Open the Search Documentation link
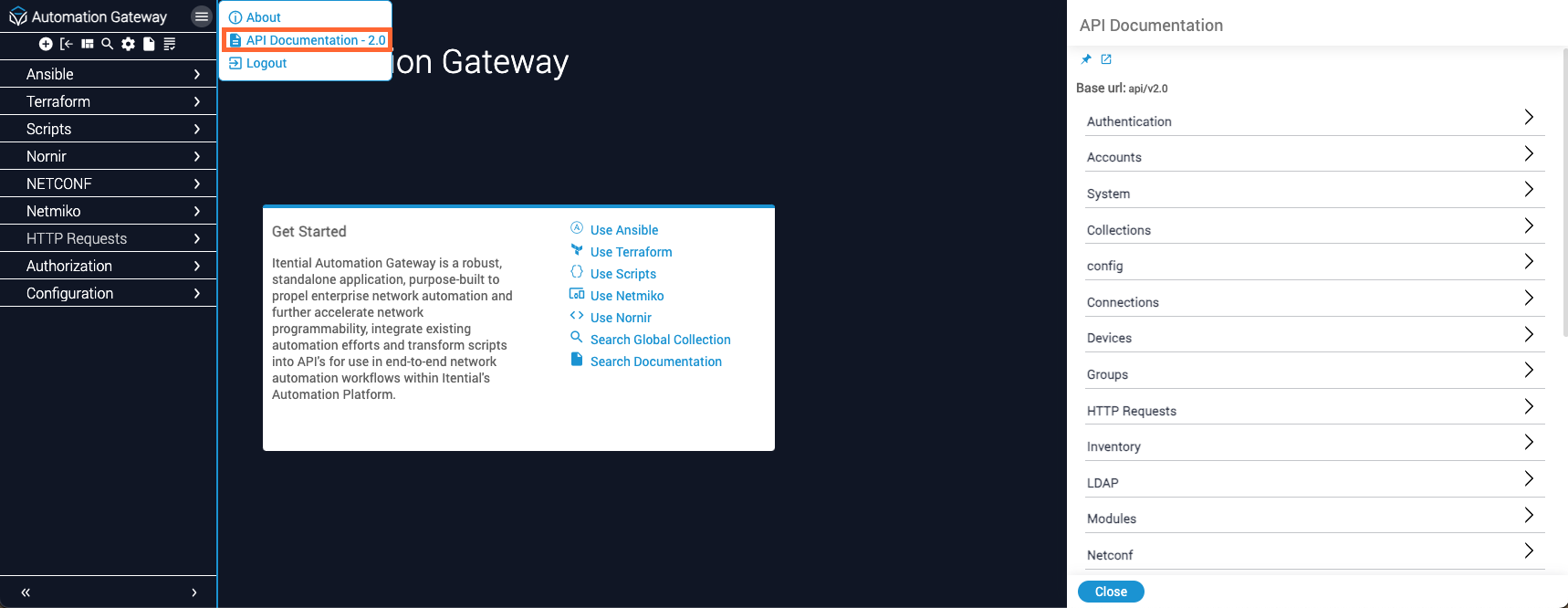1568x608 pixels. point(656,362)
